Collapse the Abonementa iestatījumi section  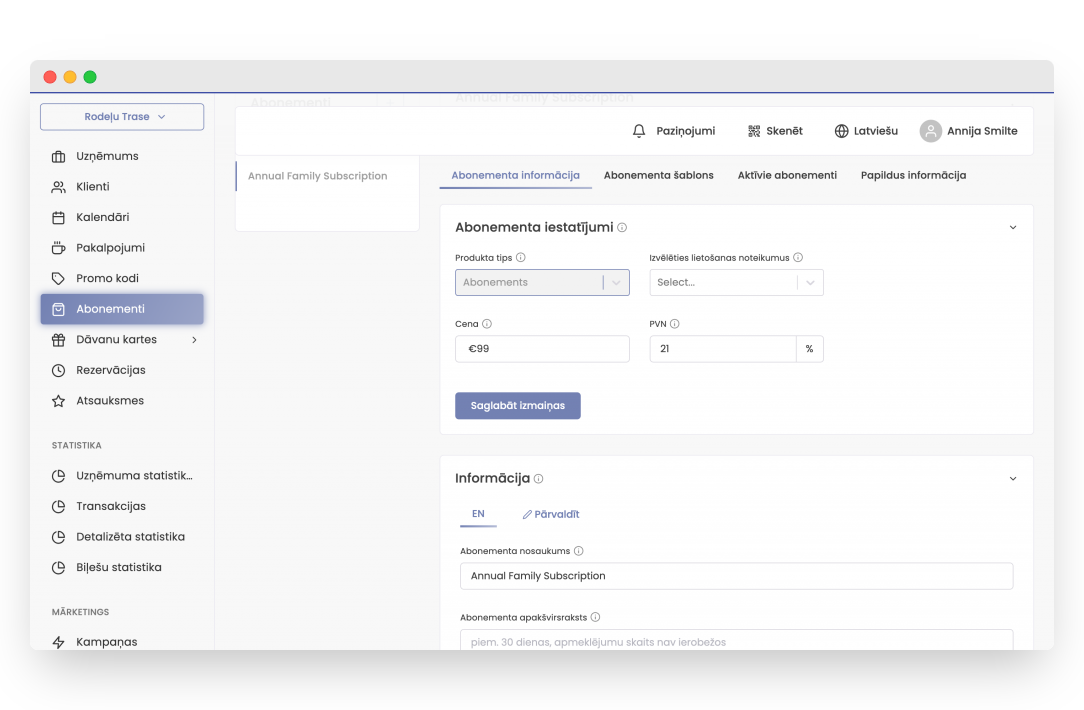[1012, 228]
